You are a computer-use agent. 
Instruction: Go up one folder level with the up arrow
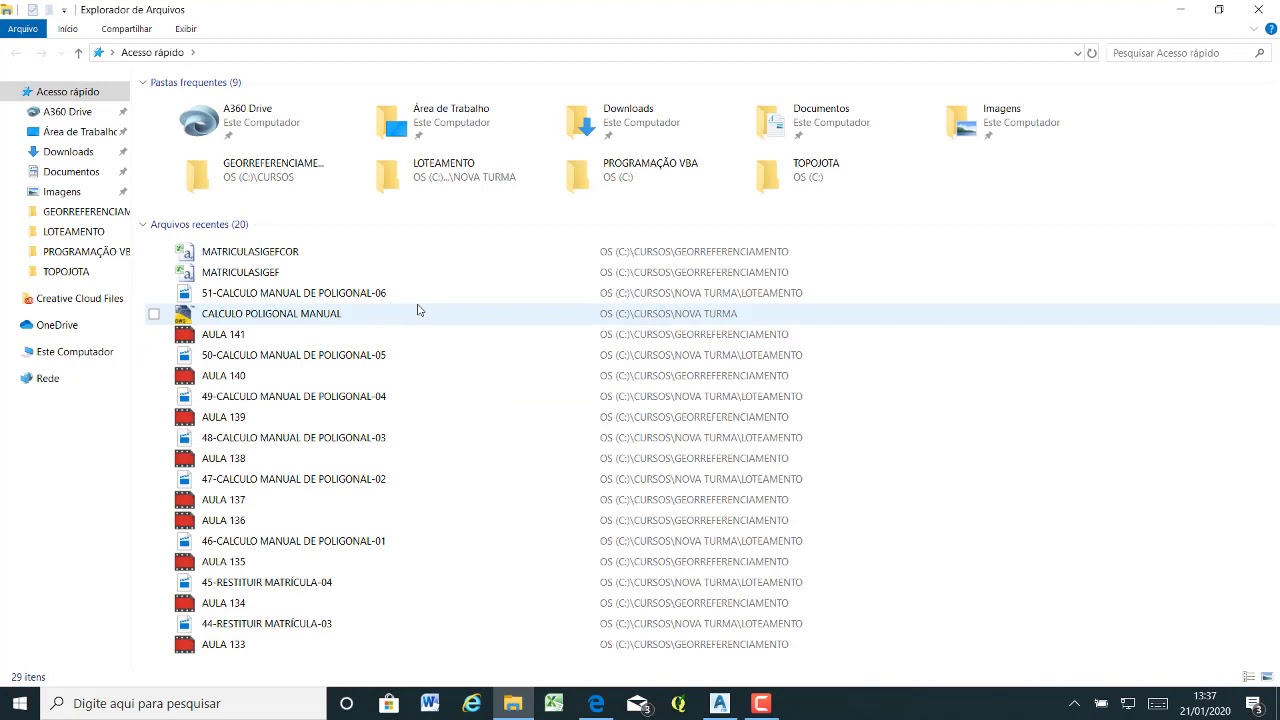(78, 53)
